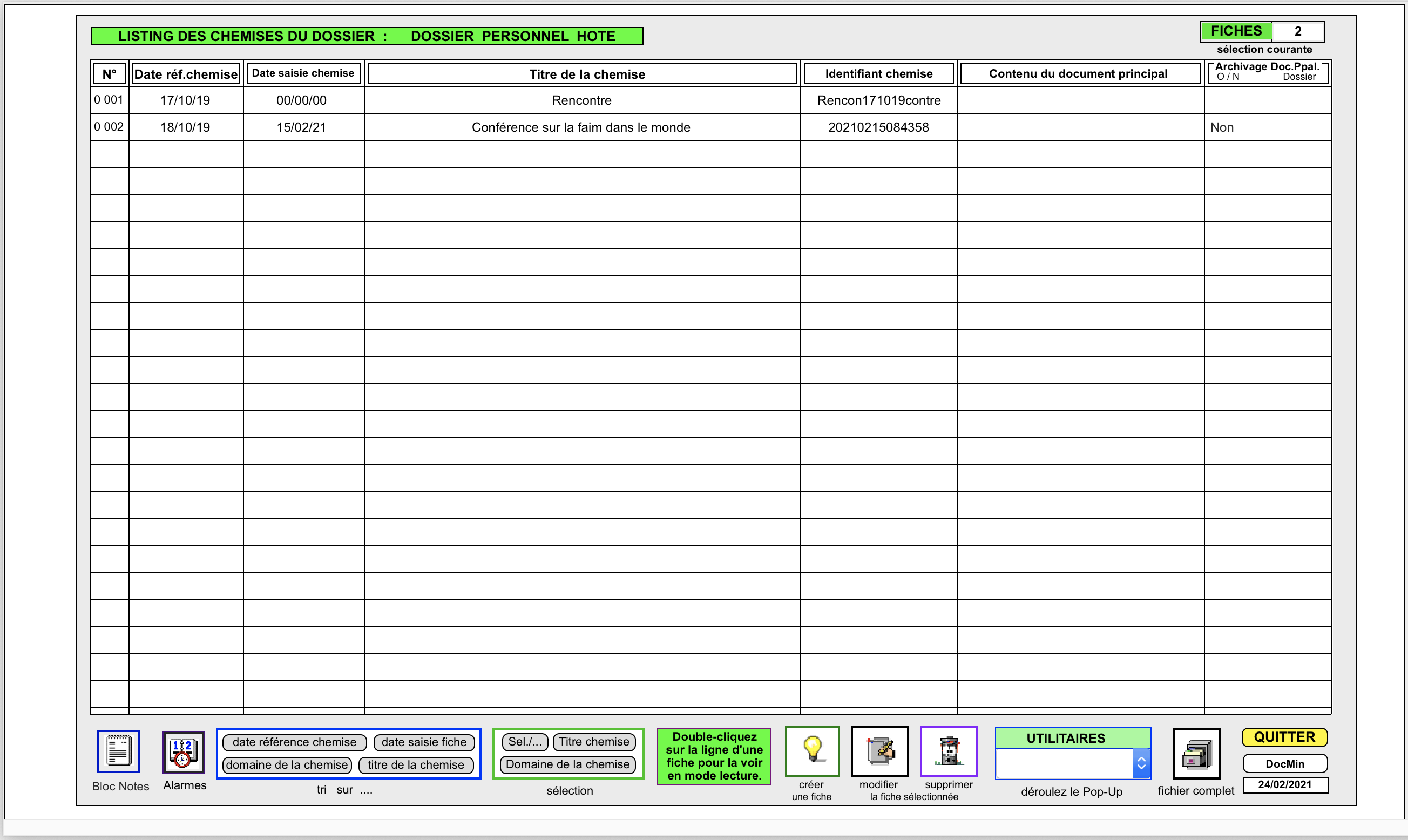Click the 'Non' archivage cell

1267,127
